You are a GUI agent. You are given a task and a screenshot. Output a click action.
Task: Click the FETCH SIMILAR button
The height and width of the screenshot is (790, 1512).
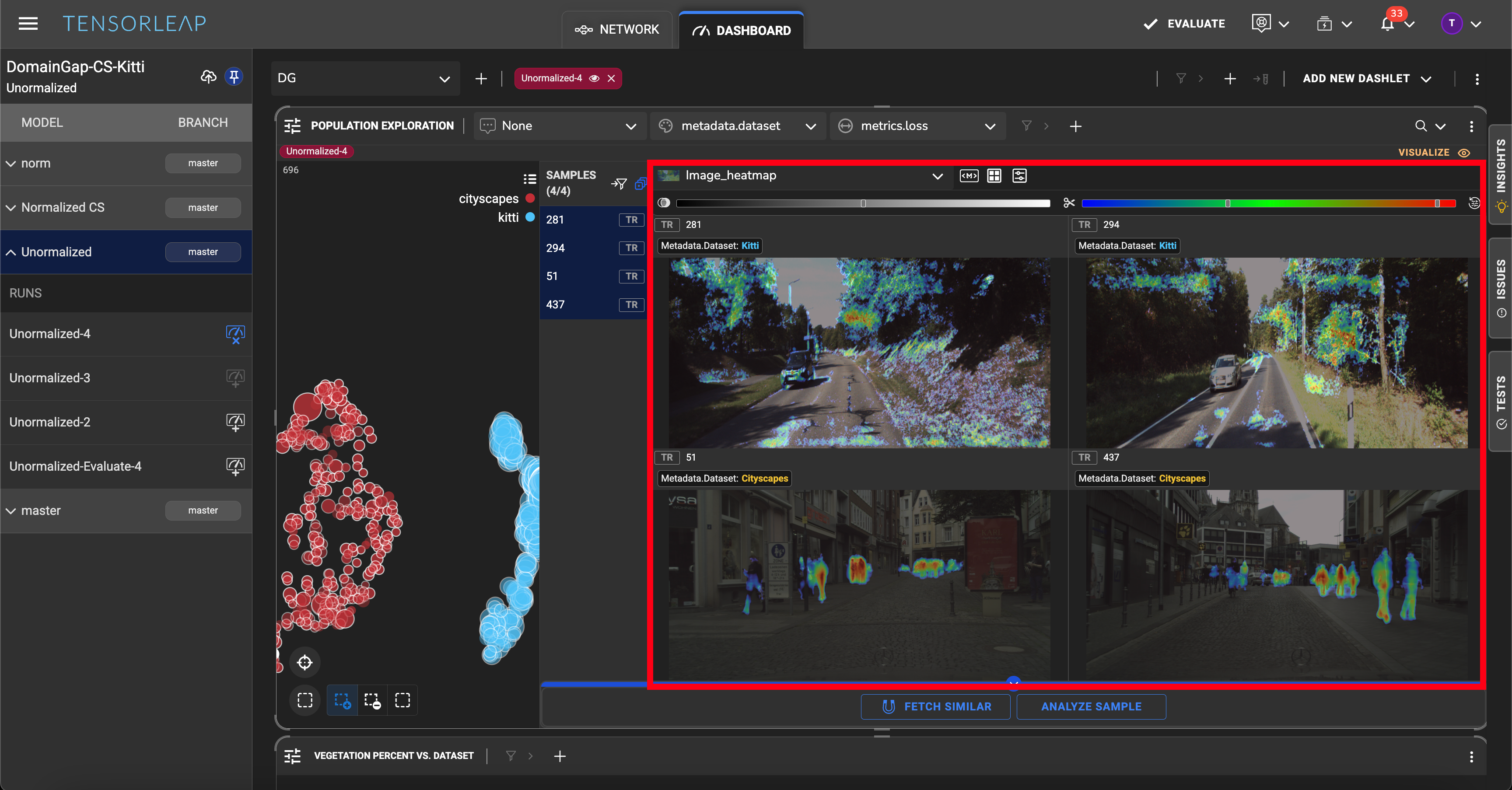pos(936,706)
